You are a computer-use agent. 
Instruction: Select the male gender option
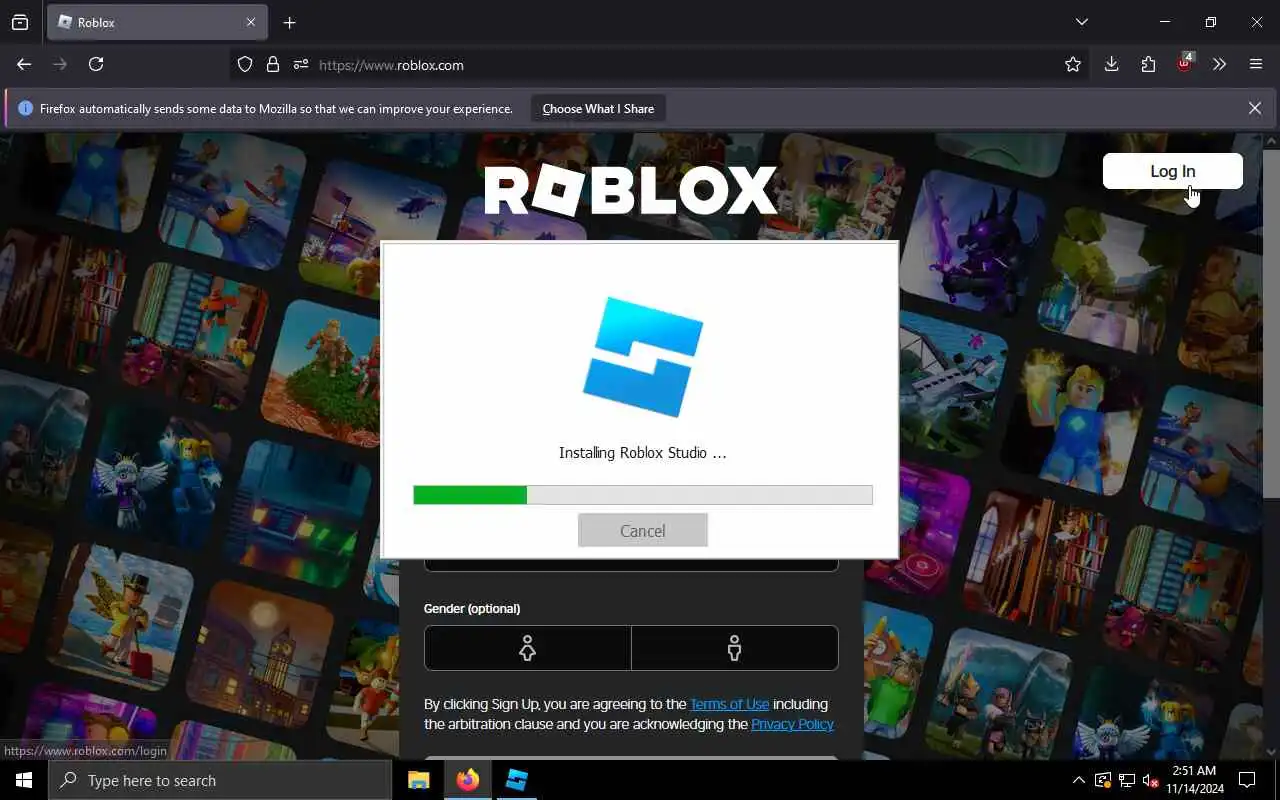735,648
